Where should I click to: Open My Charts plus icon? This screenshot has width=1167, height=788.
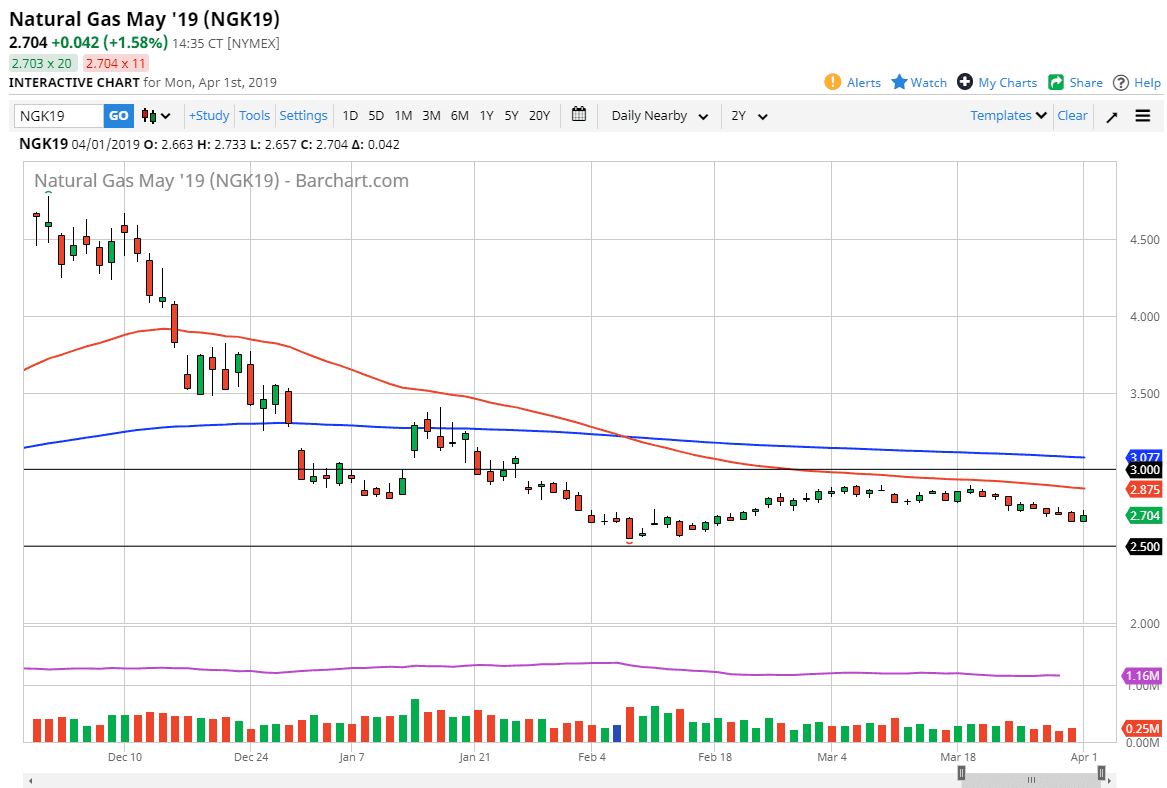point(964,82)
